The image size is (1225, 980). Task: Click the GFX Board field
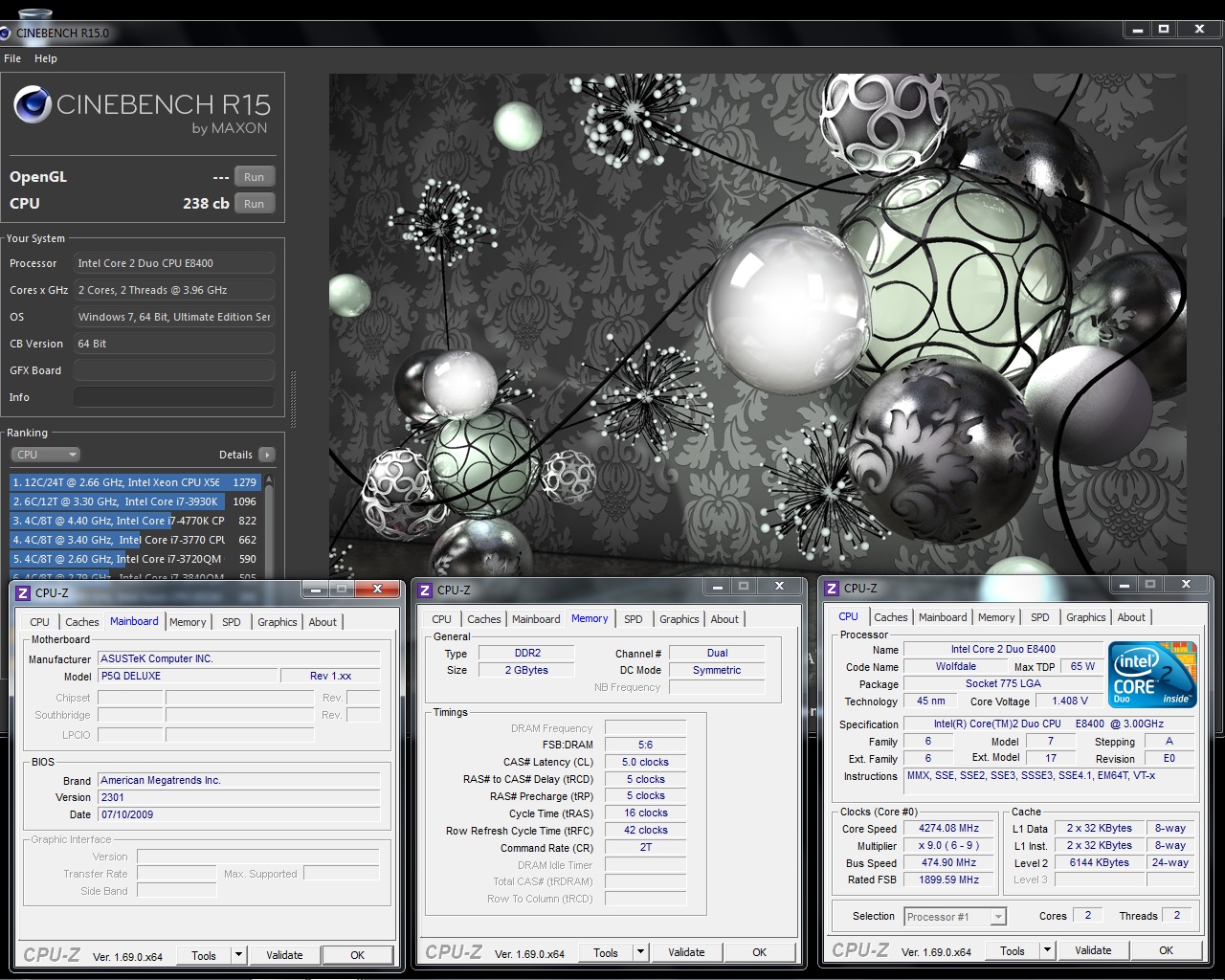[174, 370]
